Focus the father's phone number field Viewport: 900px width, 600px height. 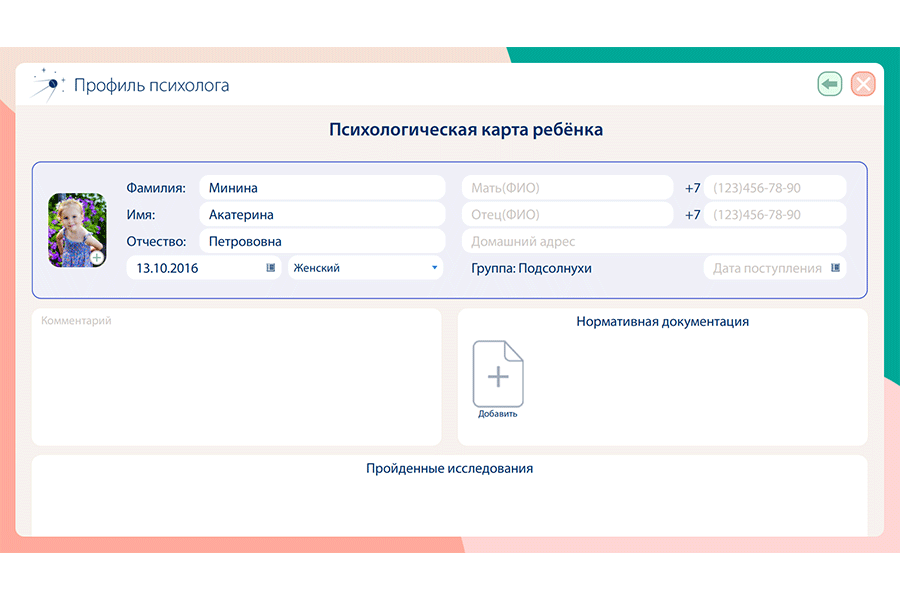pos(774,215)
